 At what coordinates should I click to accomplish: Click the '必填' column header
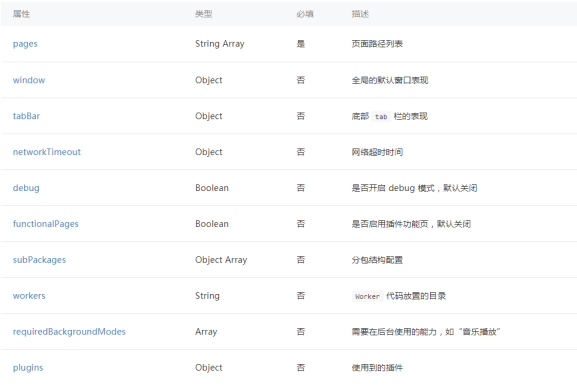[x=305, y=14]
